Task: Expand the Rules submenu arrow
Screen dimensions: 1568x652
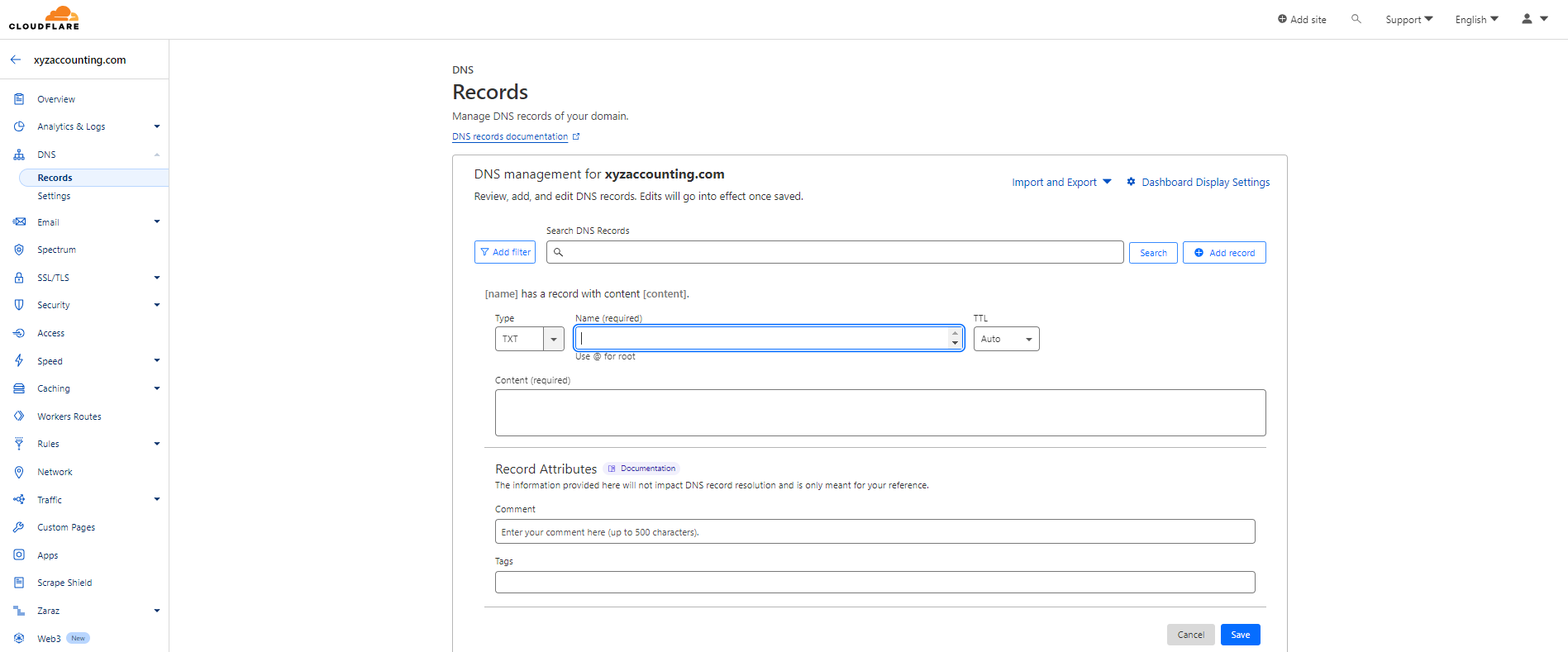Action: 156,444
